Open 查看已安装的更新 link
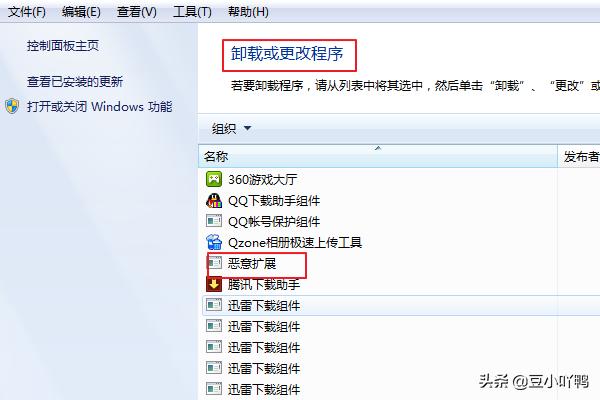Image resolution: width=600 pixels, height=400 pixels. (75, 82)
